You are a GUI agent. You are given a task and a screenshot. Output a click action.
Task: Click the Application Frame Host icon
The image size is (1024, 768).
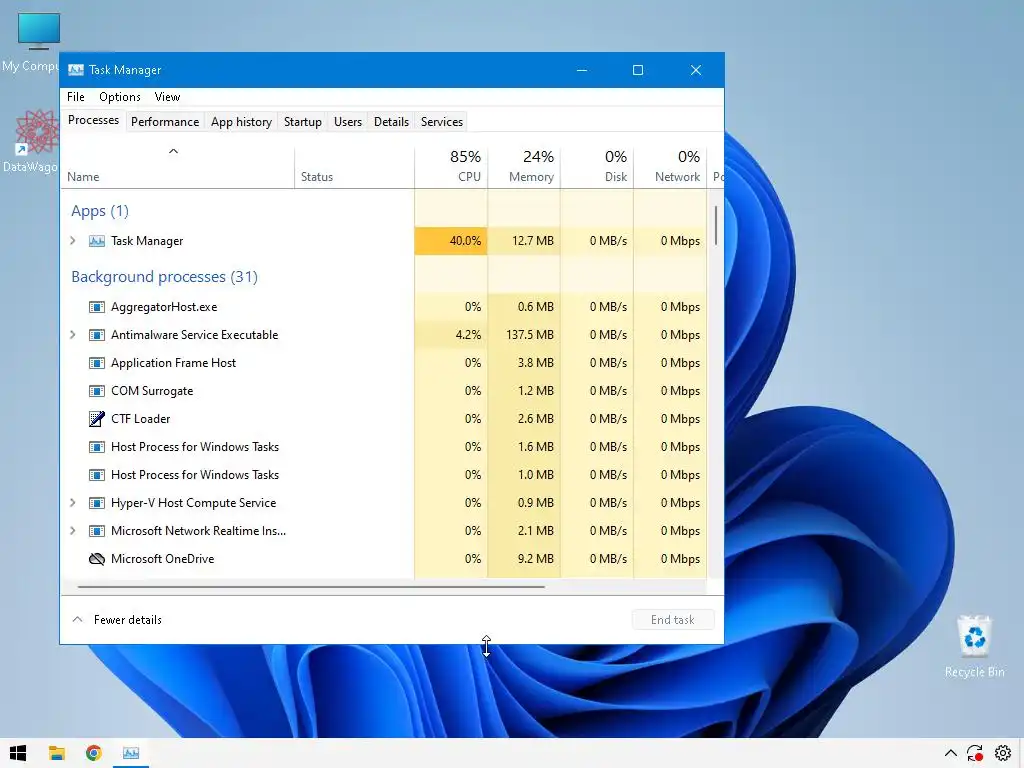coord(97,363)
